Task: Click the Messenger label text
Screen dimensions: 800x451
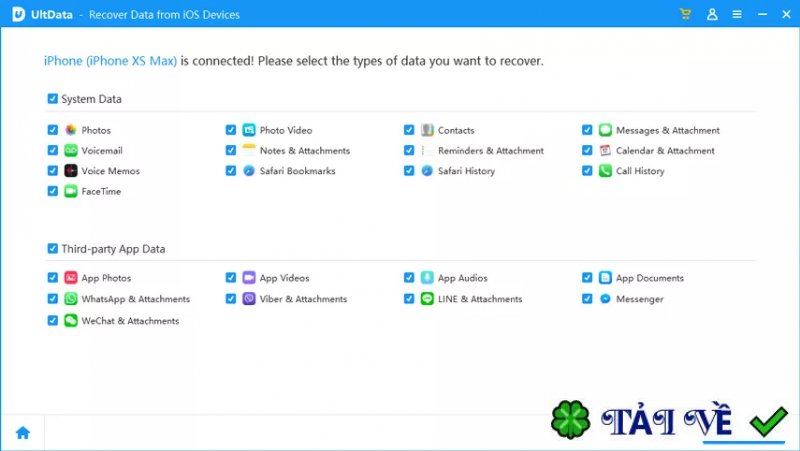Action: (x=640, y=299)
